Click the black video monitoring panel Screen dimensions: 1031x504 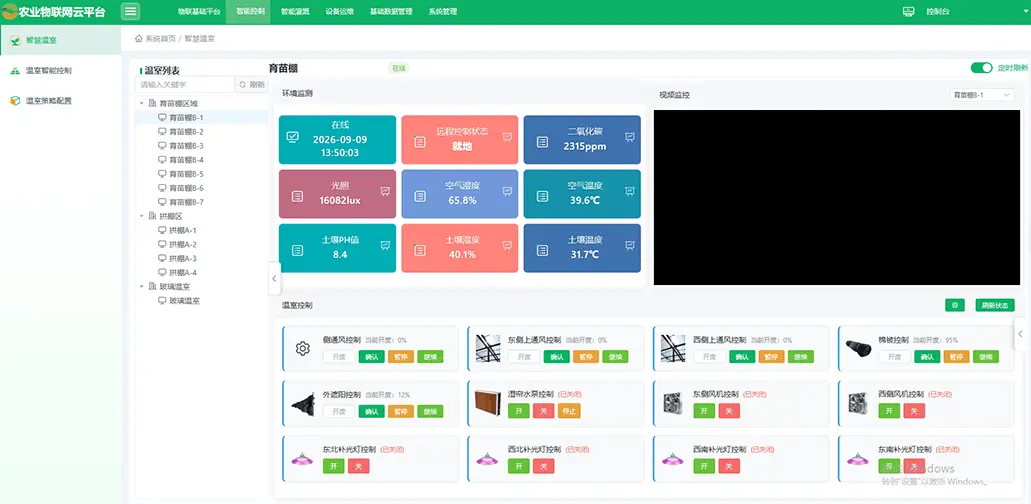(x=836, y=197)
